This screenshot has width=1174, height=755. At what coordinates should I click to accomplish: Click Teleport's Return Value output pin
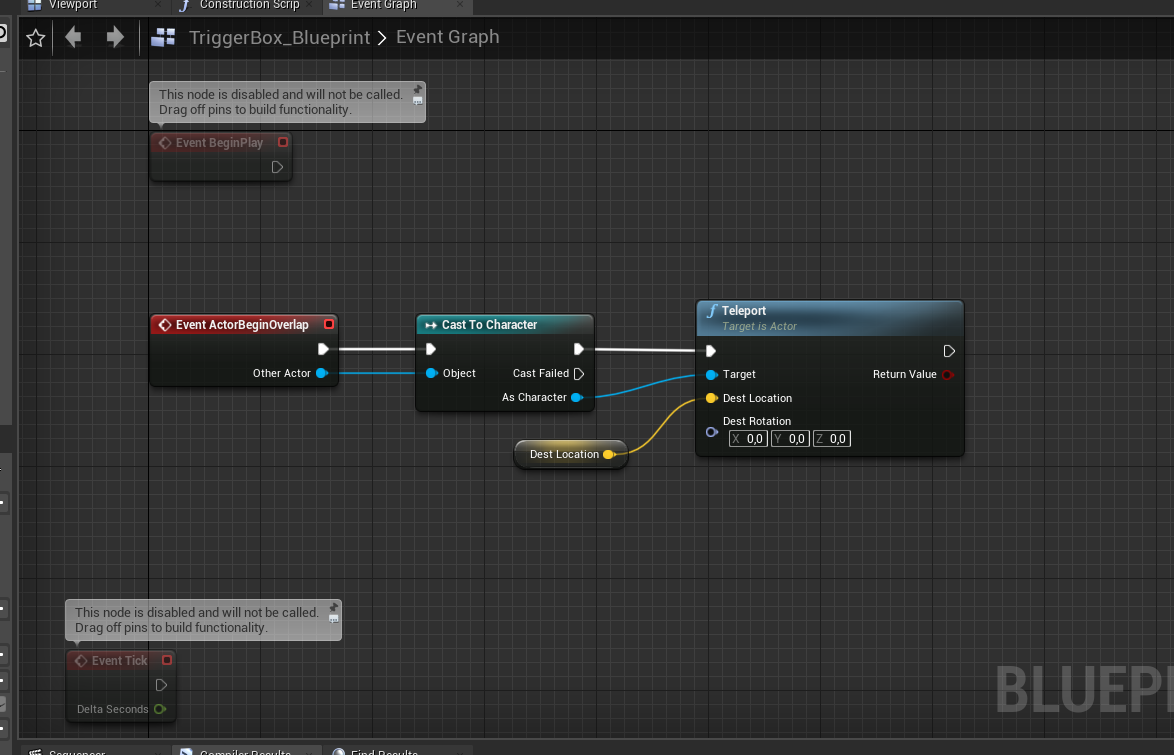pos(947,375)
